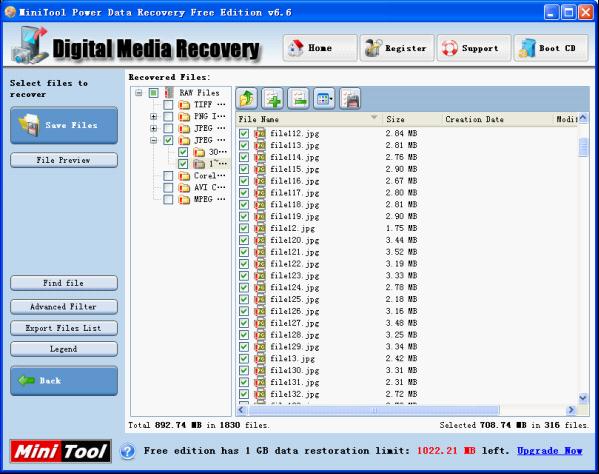
Task: Click the File Name column sort arrow
Action: click(x=374, y=117)
